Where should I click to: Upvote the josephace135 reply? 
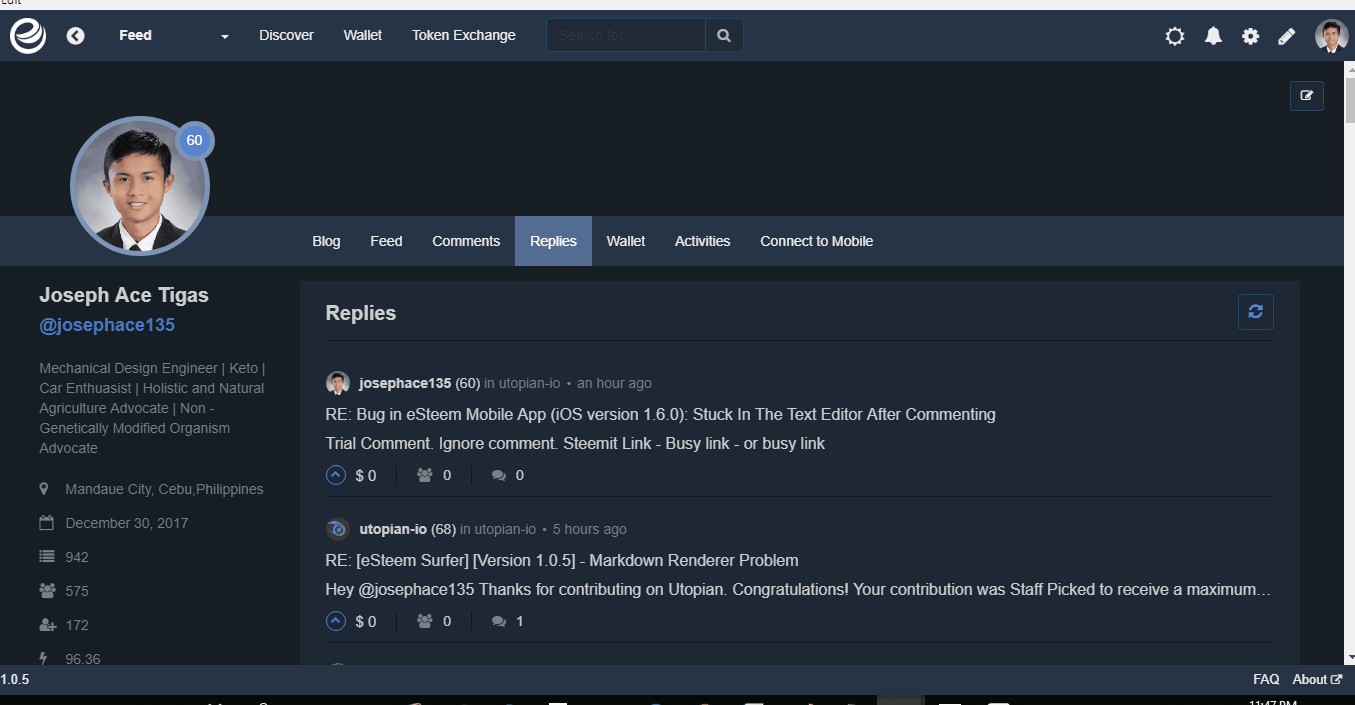pyautogui.click(x=336, y=475)
